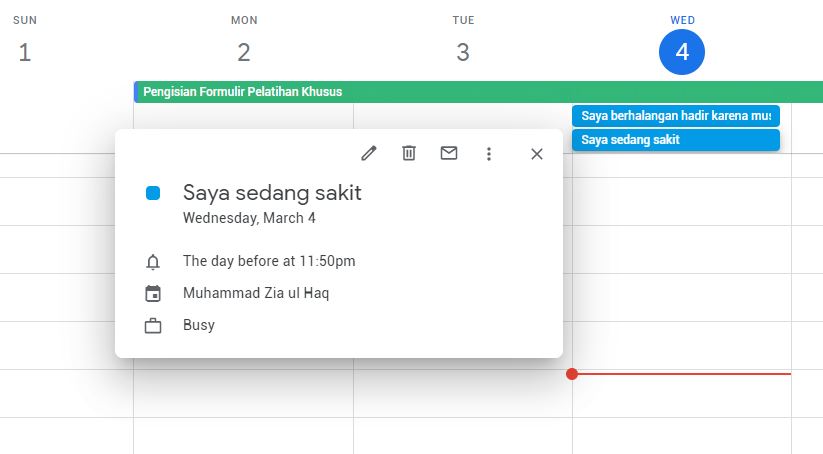Click the reminder bell icon

pos(153,261)
